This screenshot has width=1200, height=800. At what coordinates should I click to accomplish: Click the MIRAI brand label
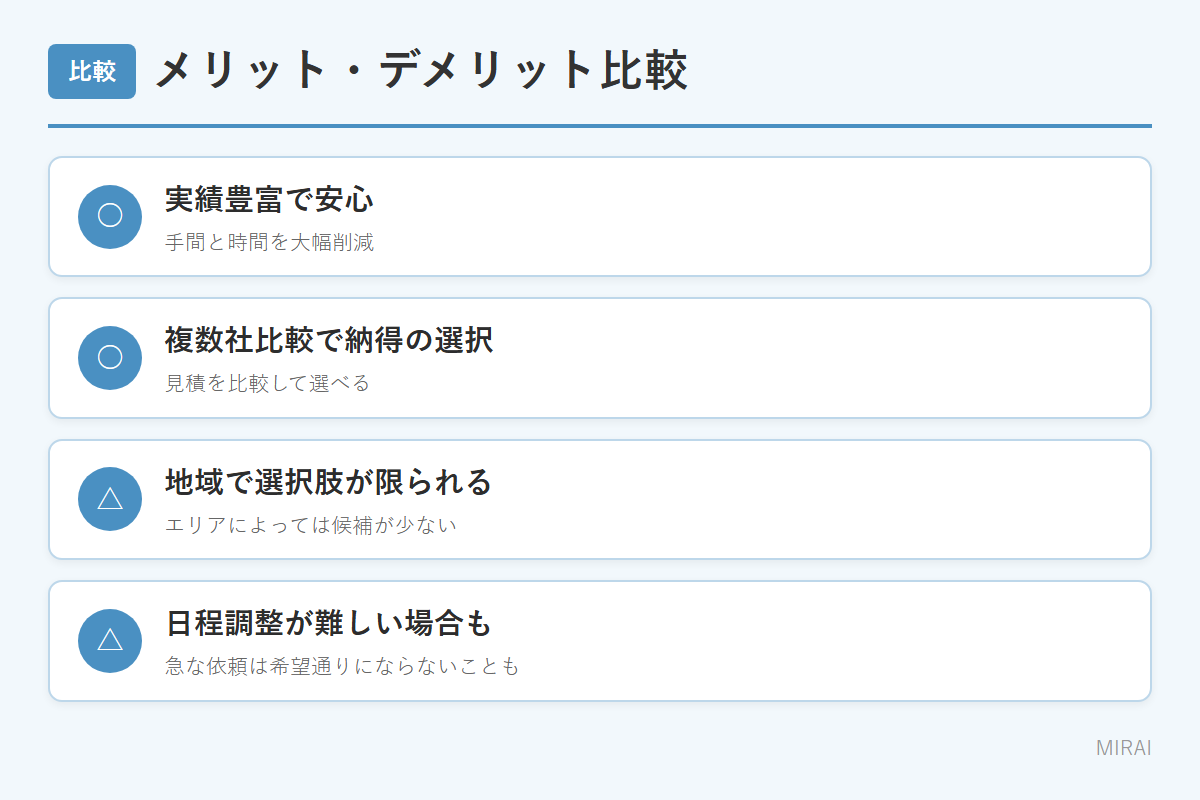[x=1123, y=748]
